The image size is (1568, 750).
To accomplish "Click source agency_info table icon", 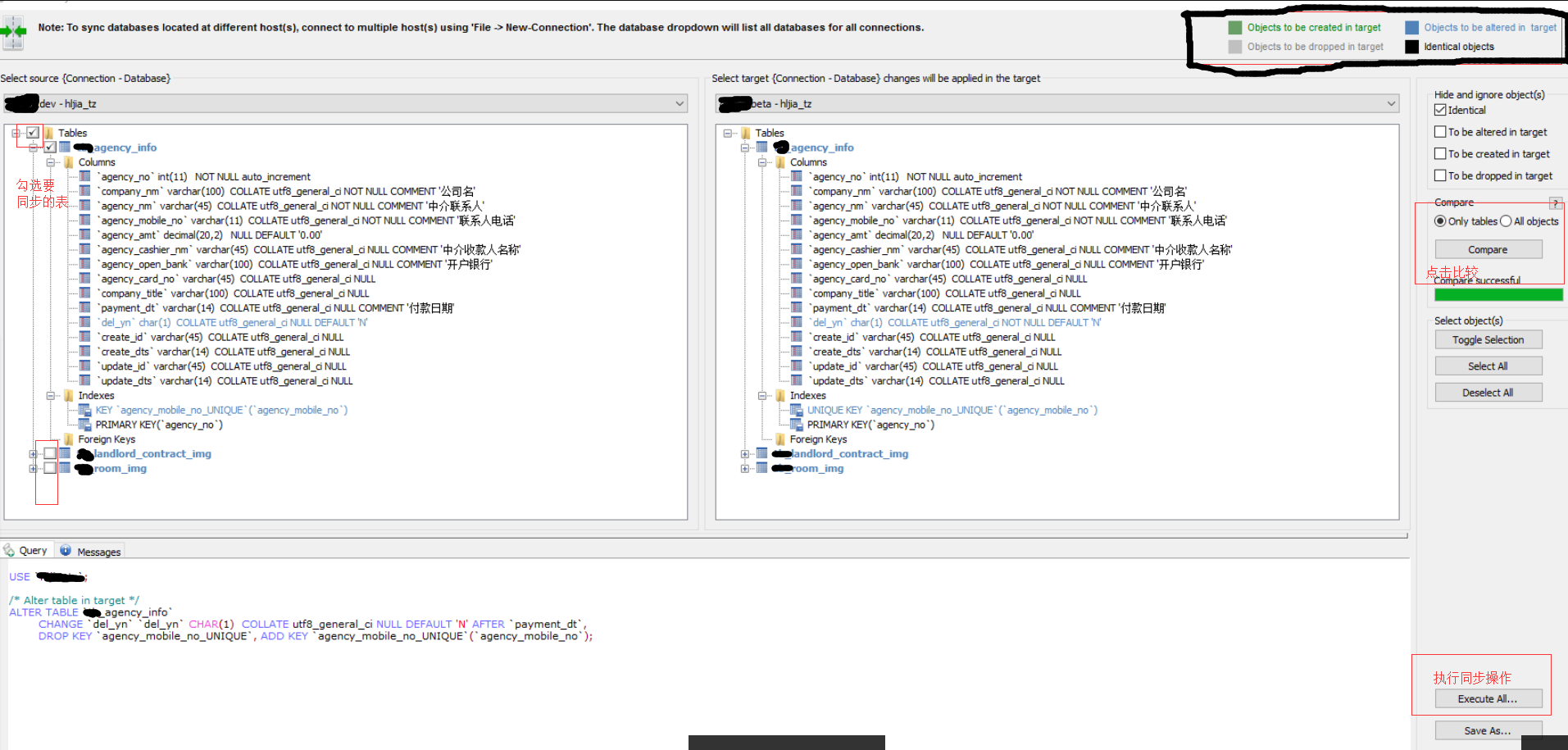I will click(65, 148).
